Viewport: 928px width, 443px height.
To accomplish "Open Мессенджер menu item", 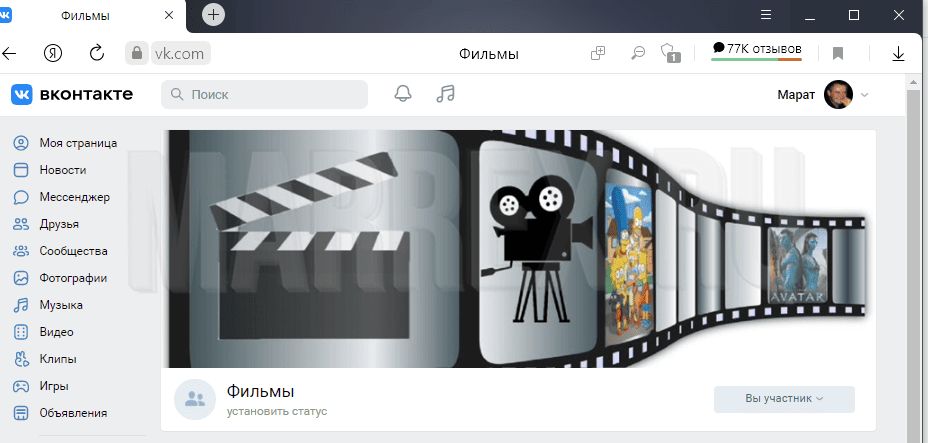I will [75, 197].
